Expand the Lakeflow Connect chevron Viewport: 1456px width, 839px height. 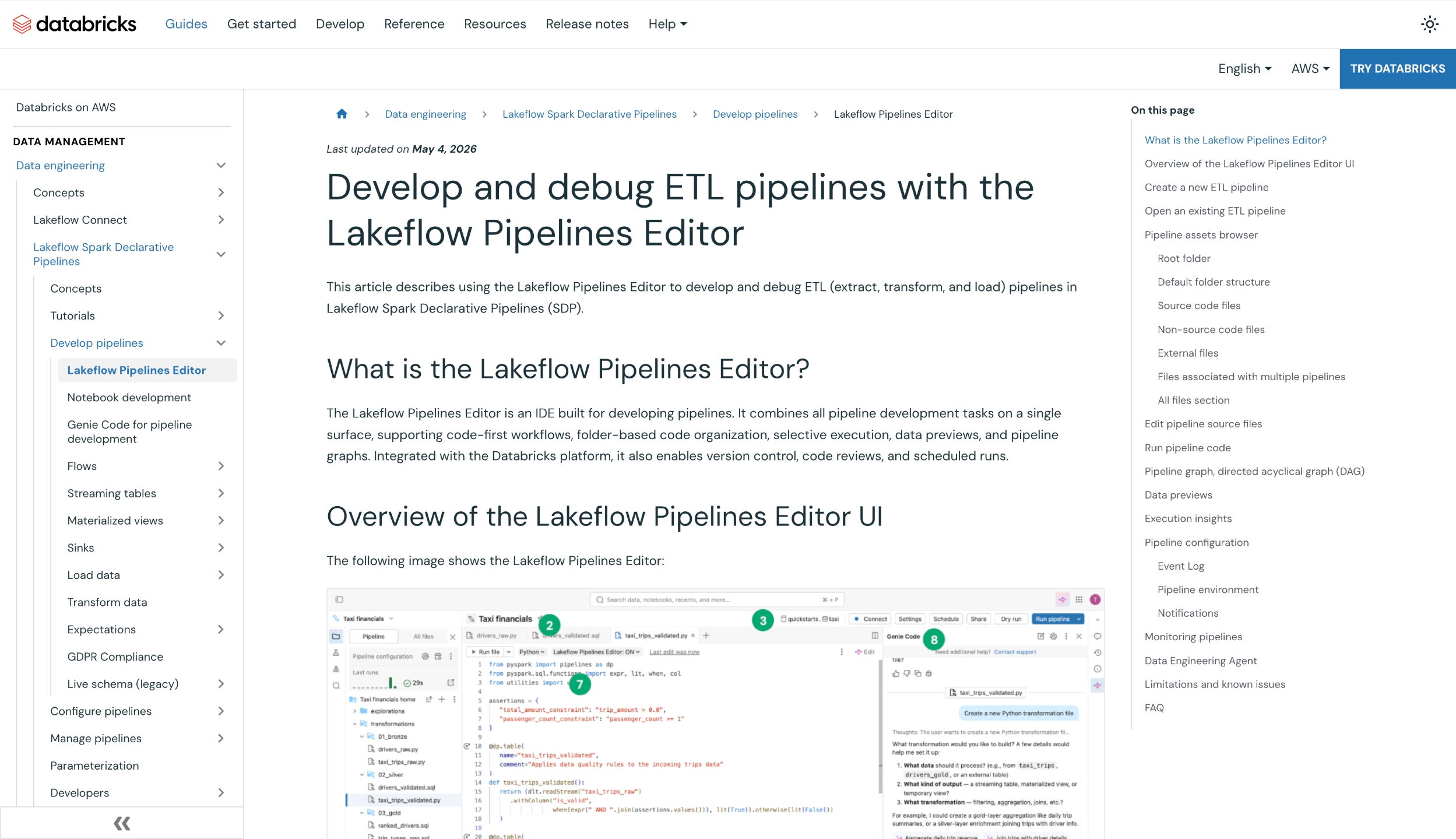(221, 220)
